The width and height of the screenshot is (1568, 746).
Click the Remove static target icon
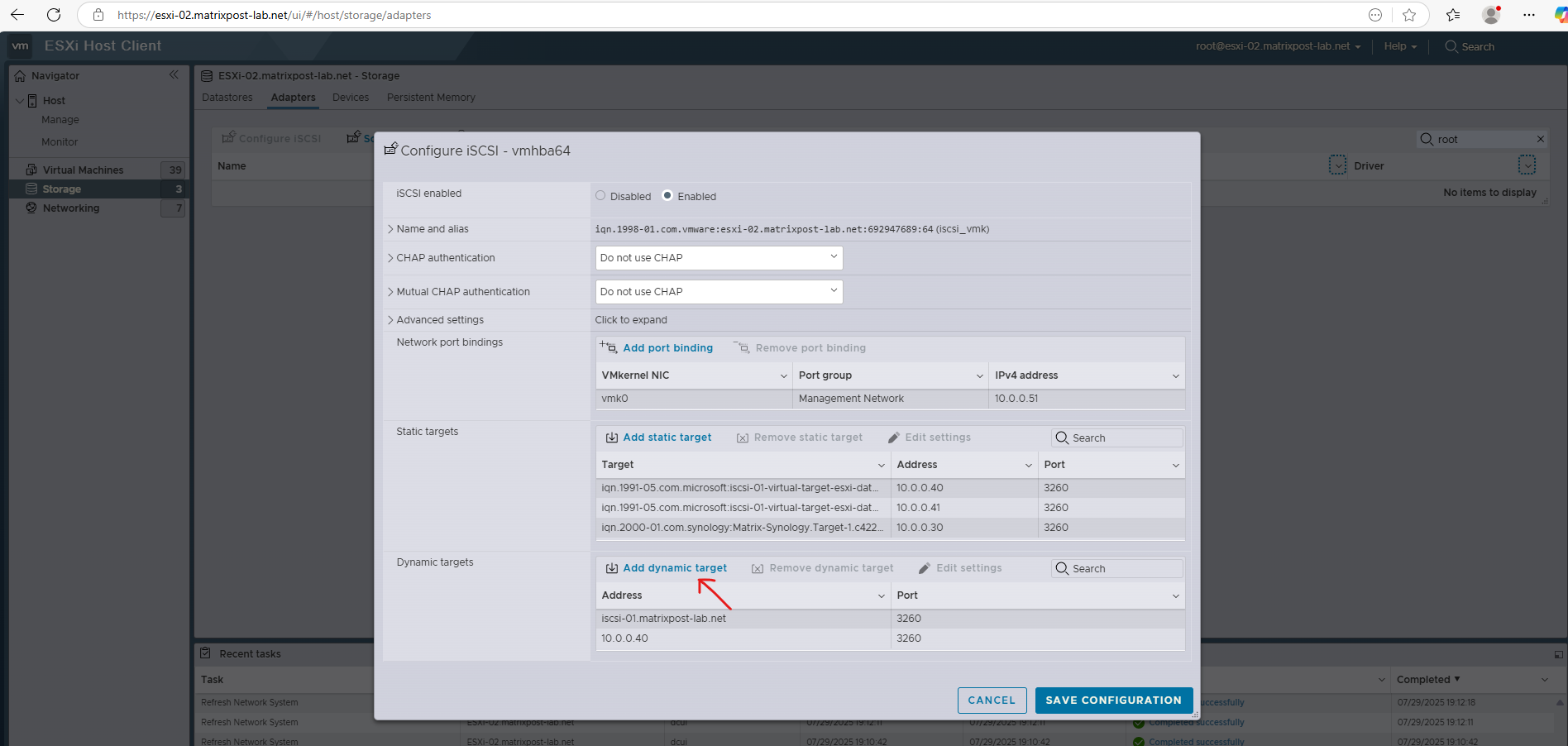click(x=742, y=437)
